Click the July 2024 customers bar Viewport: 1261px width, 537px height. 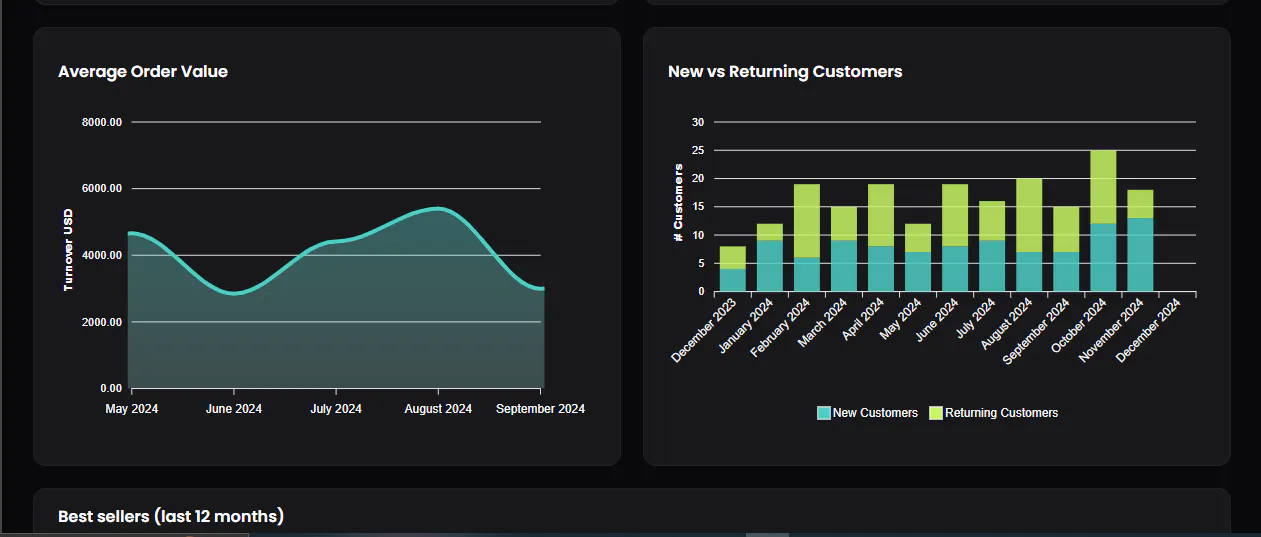coord(992,246)
